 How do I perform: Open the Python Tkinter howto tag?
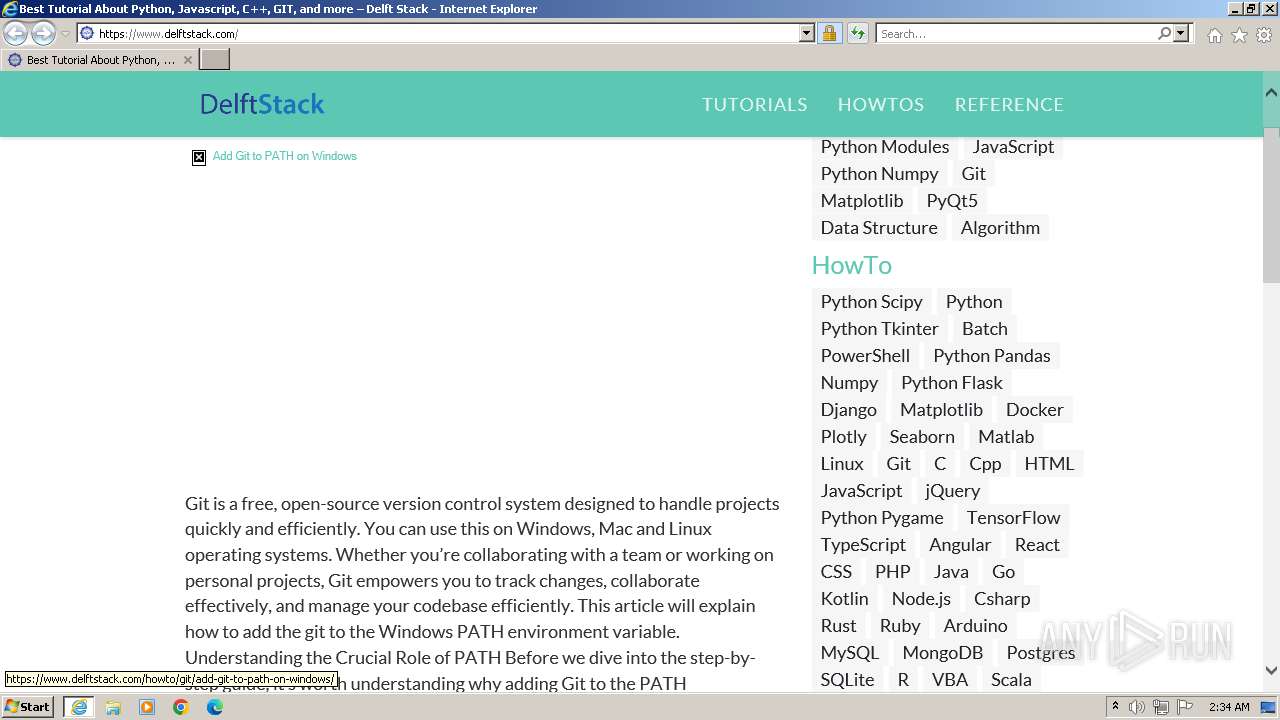pyautogui.click(x=880, y=328)
